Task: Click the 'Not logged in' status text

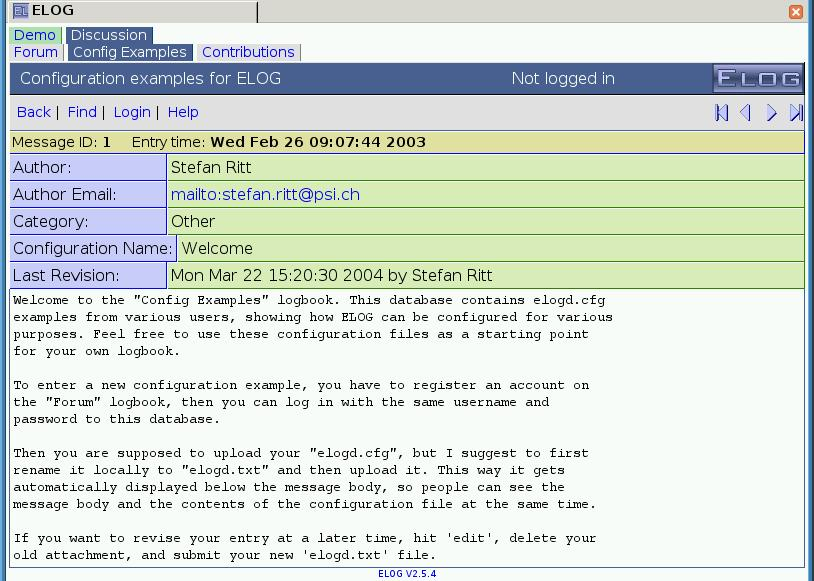Action: click(x=563, y=79)
